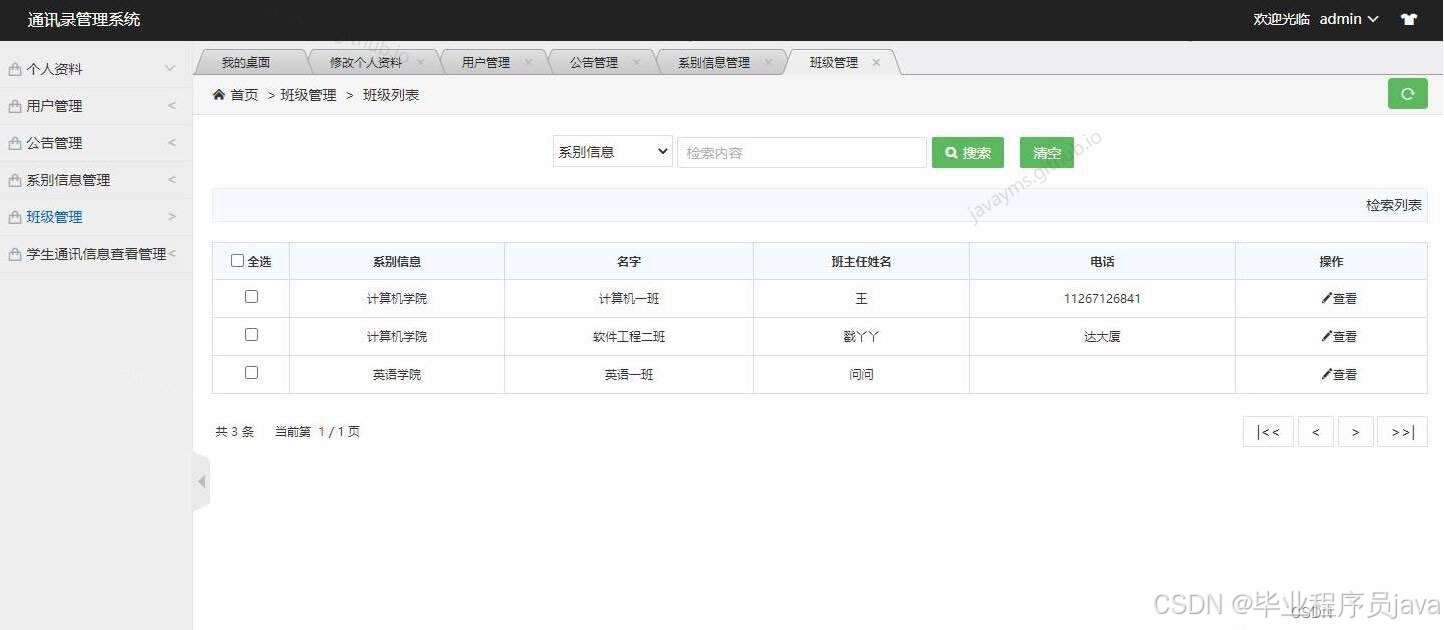Screen dimensions: 1444x630
Task: Click the shirt skin icon in header
Action: [x=1409, y=19]
